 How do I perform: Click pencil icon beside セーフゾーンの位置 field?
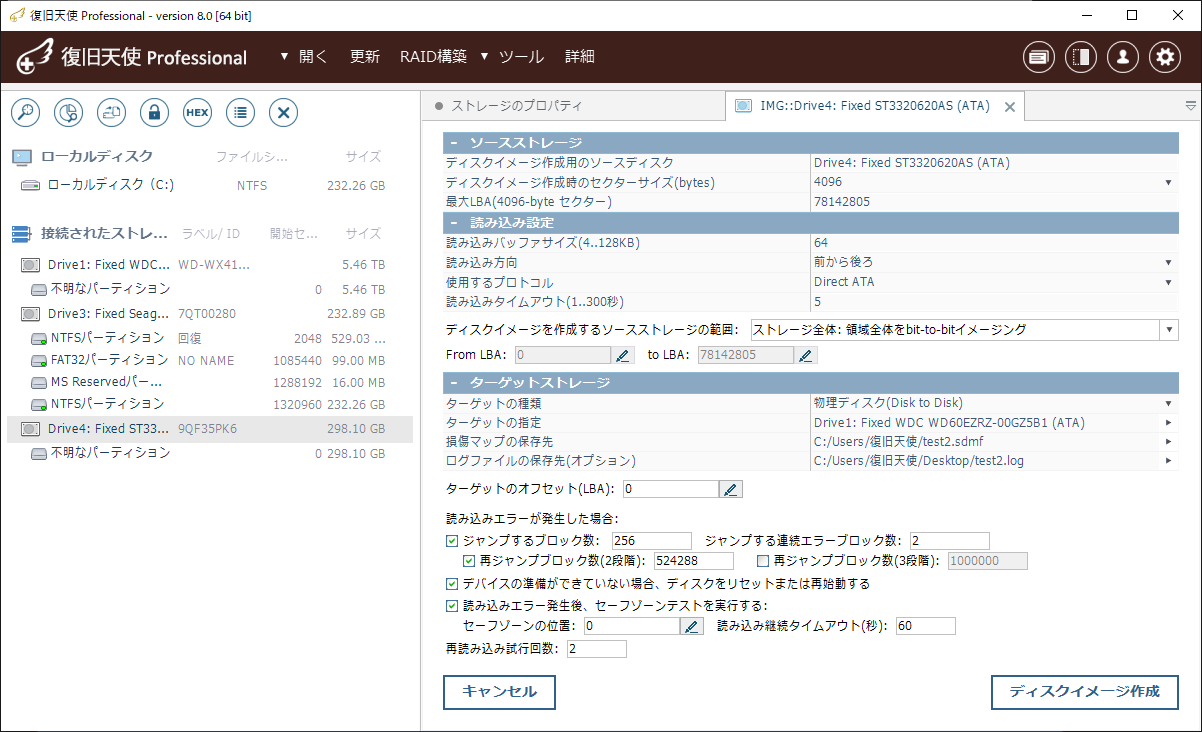(692, 626)
